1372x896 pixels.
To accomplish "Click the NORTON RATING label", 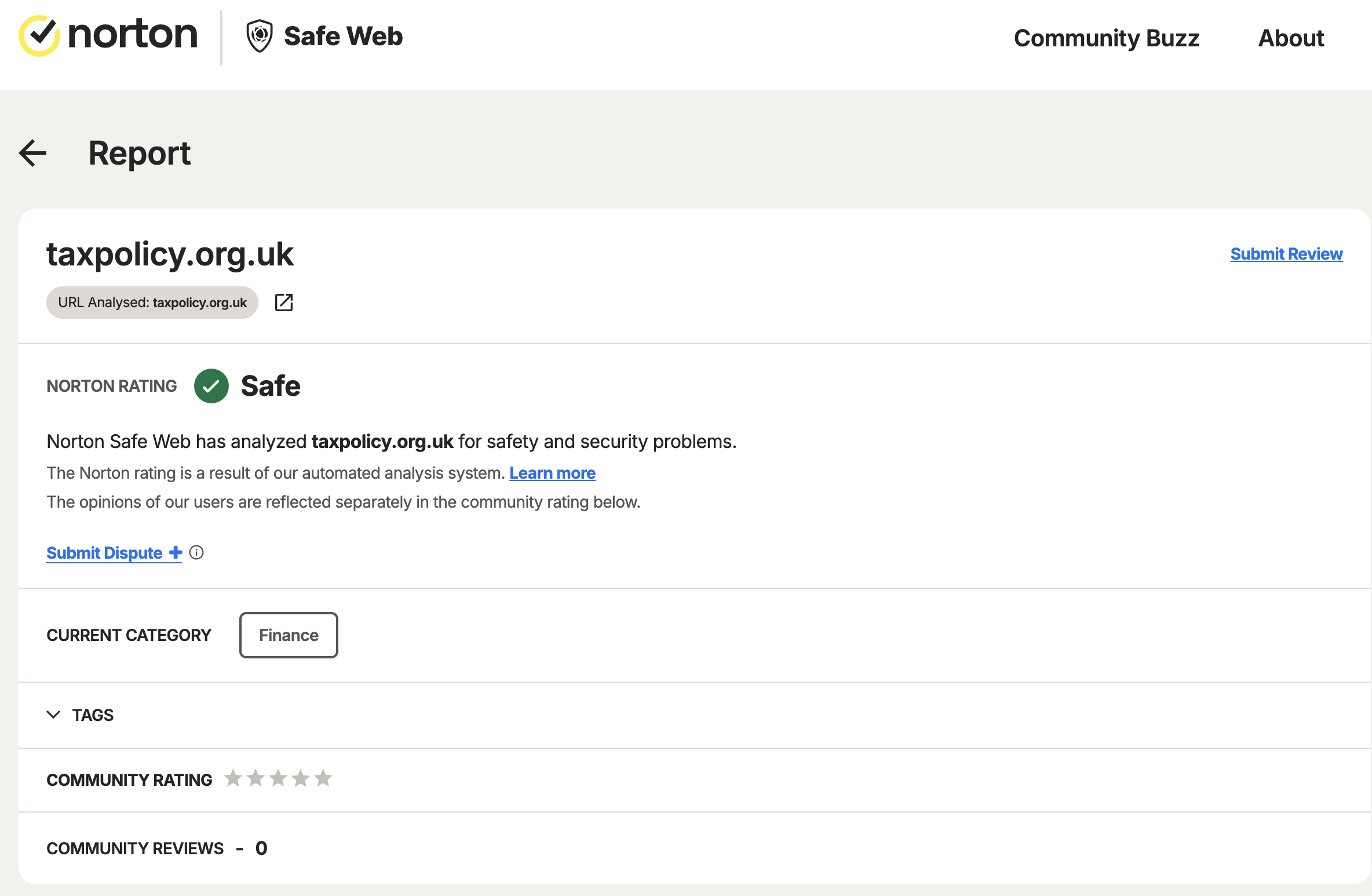I will click(x=112, y=386).
